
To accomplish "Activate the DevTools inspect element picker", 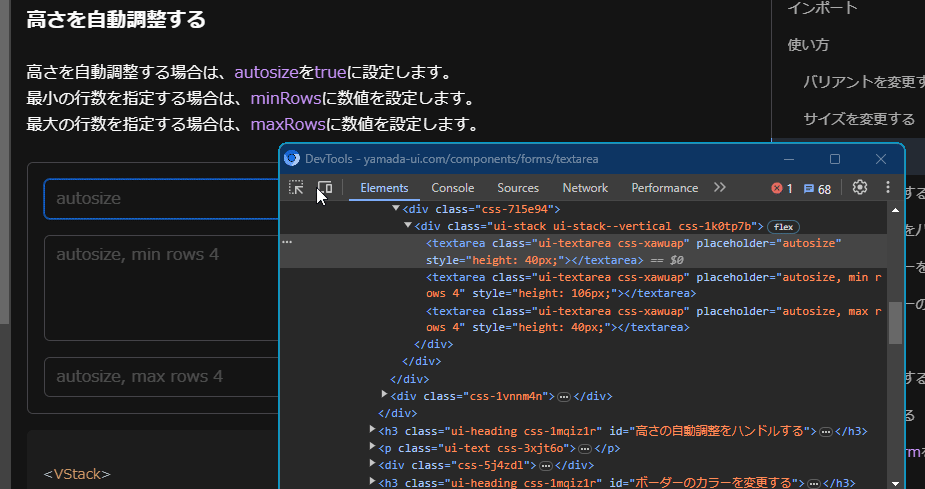I will point(296,188).
